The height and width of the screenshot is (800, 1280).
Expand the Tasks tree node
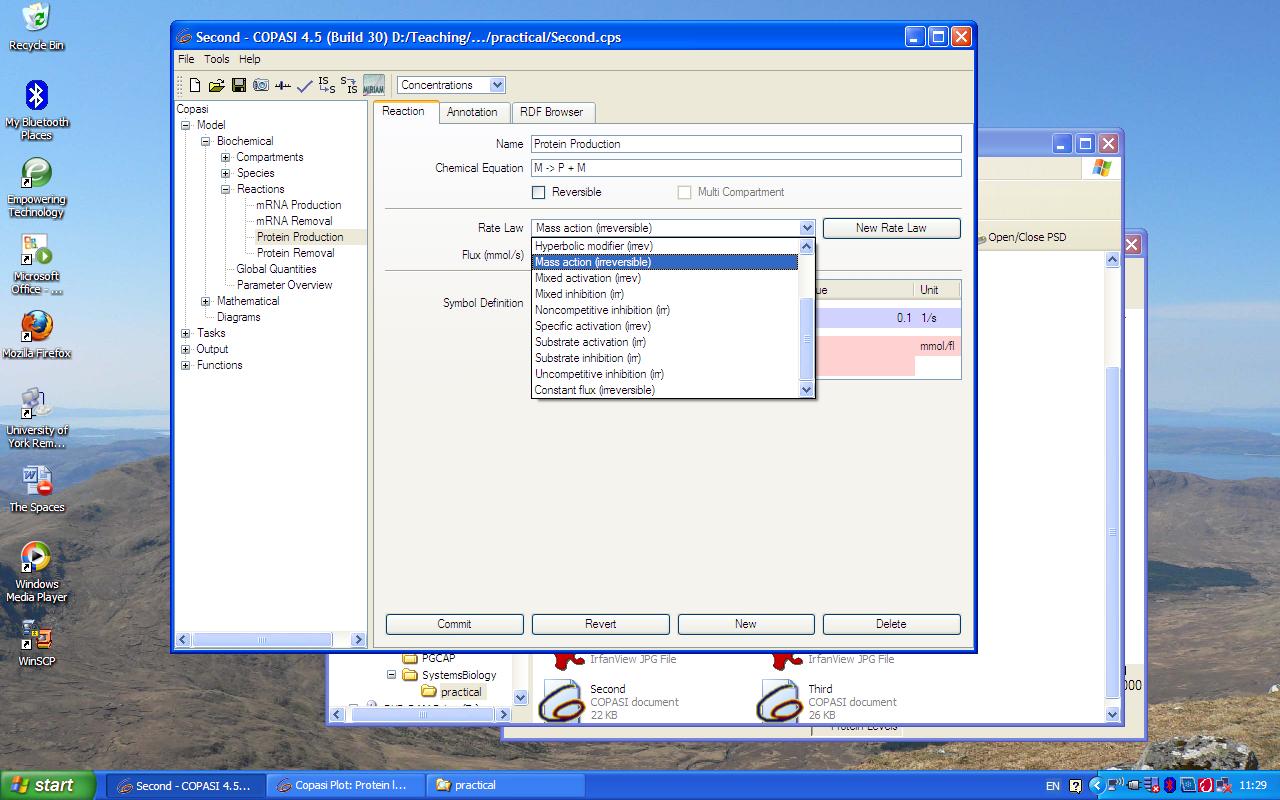pos(186,333)
